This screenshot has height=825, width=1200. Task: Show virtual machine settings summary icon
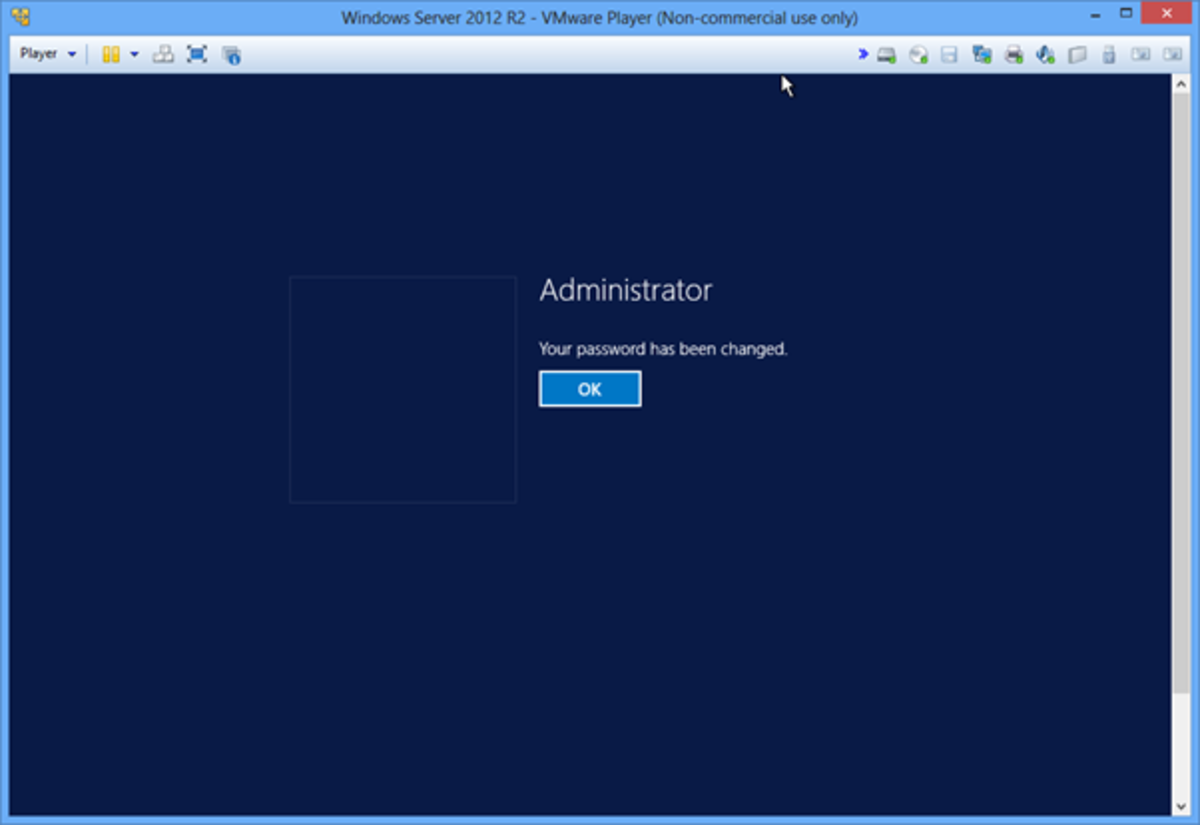coord(231,54)
